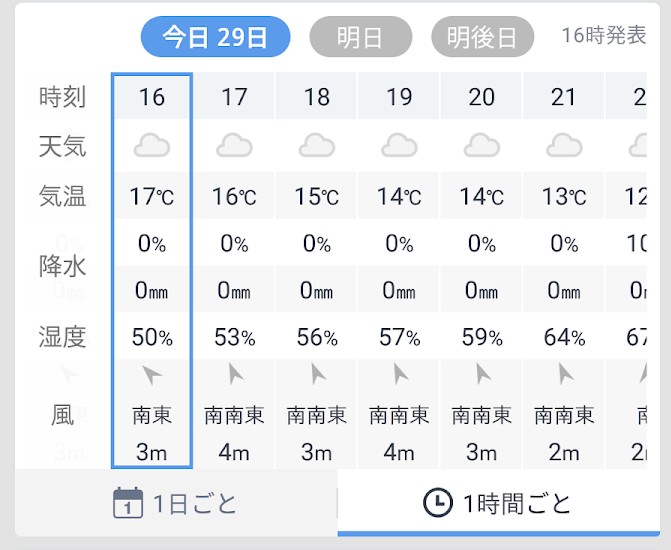Click the 16時発表 announcement time text

604,36
